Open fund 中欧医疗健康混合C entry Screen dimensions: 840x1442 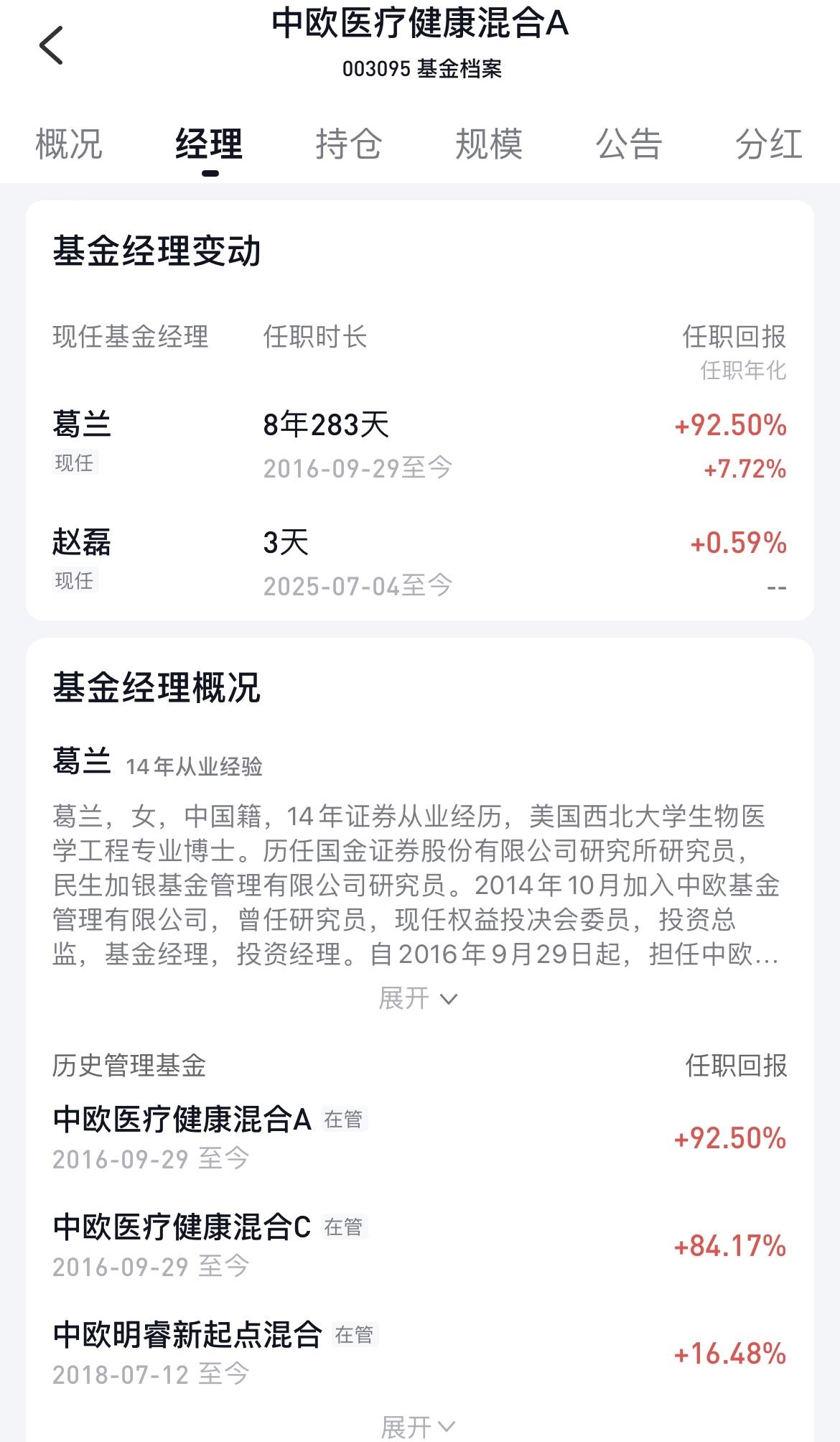(x=420, y=1245)
